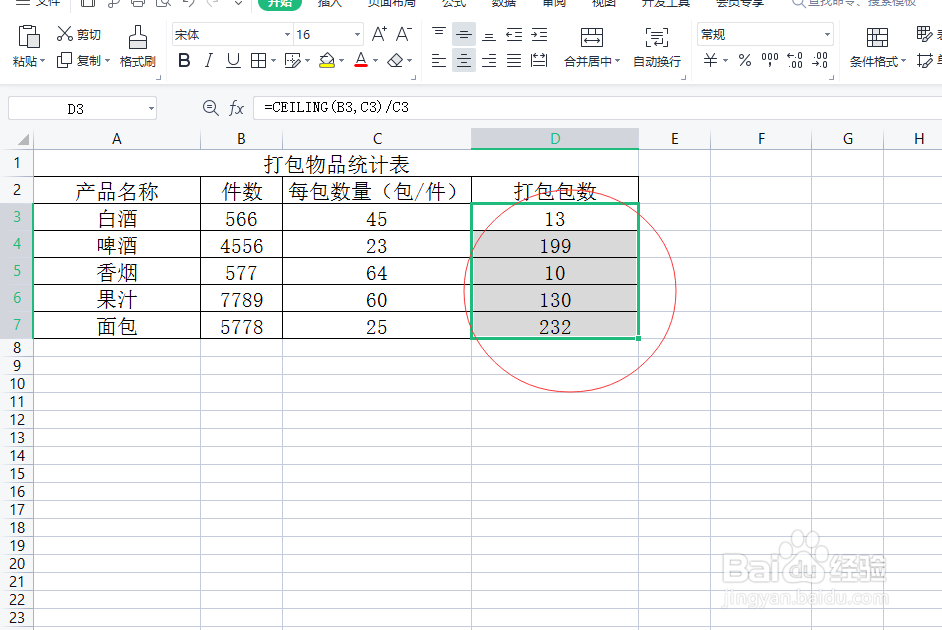Click the zoom magnifier beside fx
This screenshot has height=630, width=942.
pyautogui.click(x=210, y=108)
